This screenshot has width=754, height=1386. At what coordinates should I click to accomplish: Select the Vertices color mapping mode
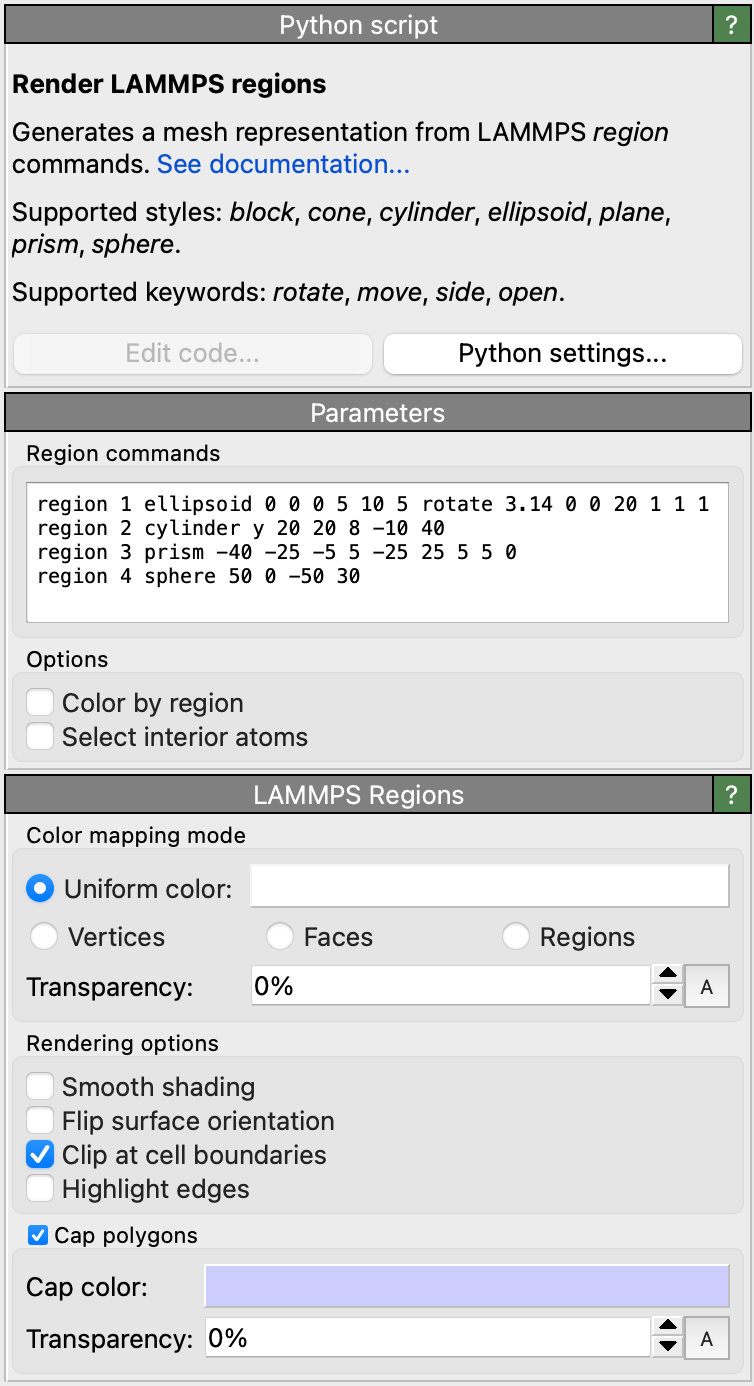tap(44, 937)
